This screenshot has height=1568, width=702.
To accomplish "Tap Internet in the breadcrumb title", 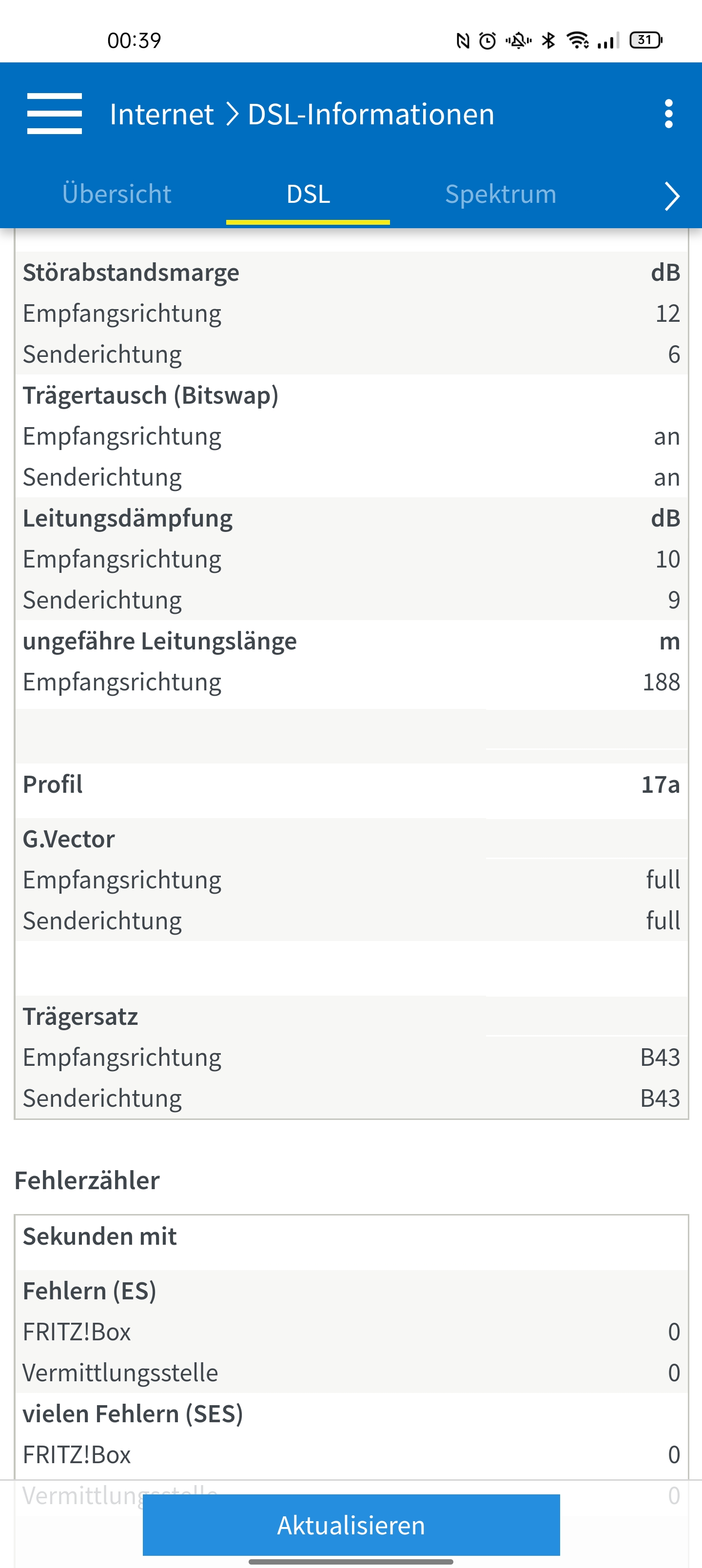I will click(161, 114).
